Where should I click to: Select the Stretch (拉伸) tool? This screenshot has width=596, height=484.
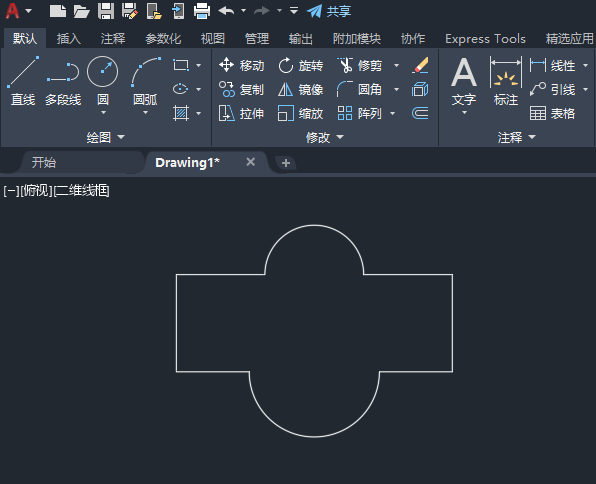(x=241, y=113)
